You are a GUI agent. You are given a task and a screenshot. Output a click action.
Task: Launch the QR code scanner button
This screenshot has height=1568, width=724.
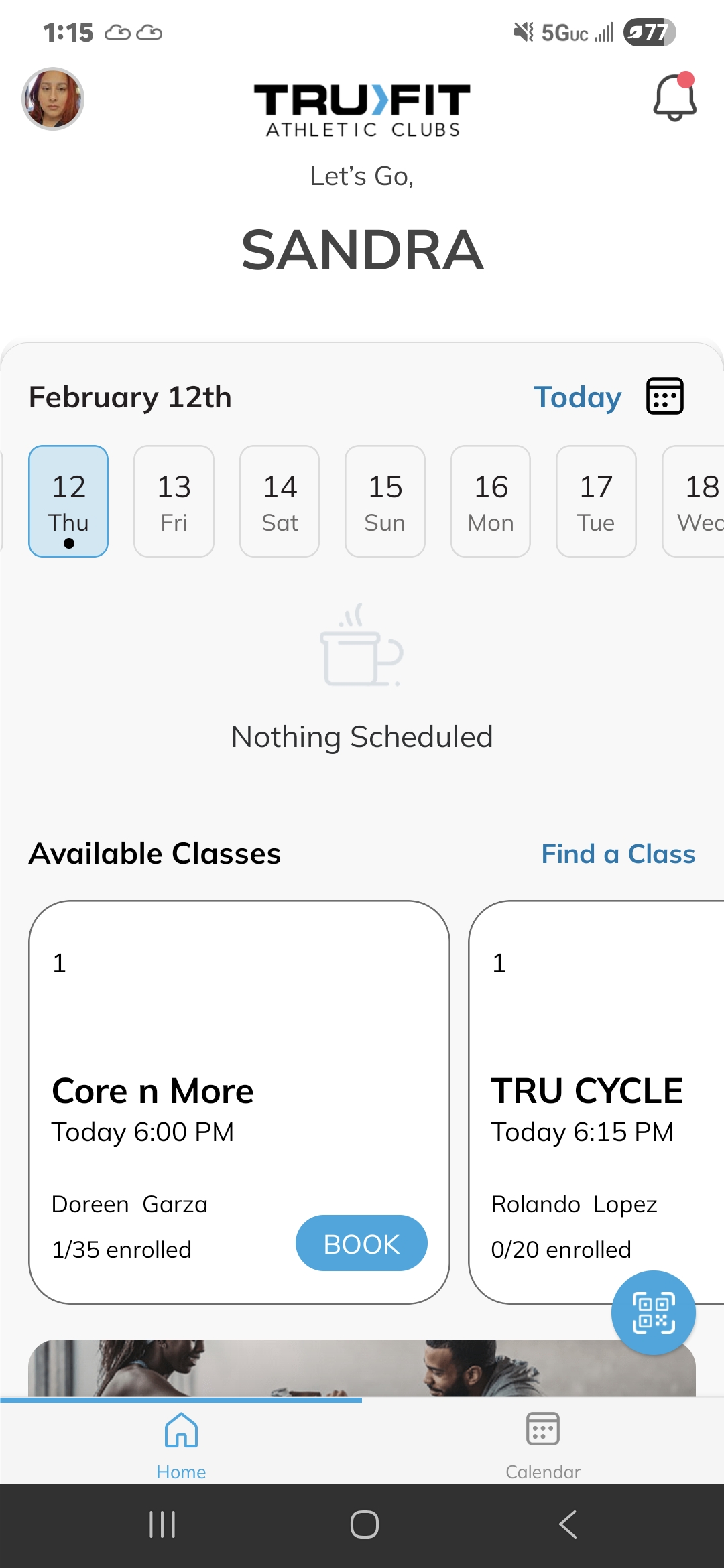(x=653, y=1312)
